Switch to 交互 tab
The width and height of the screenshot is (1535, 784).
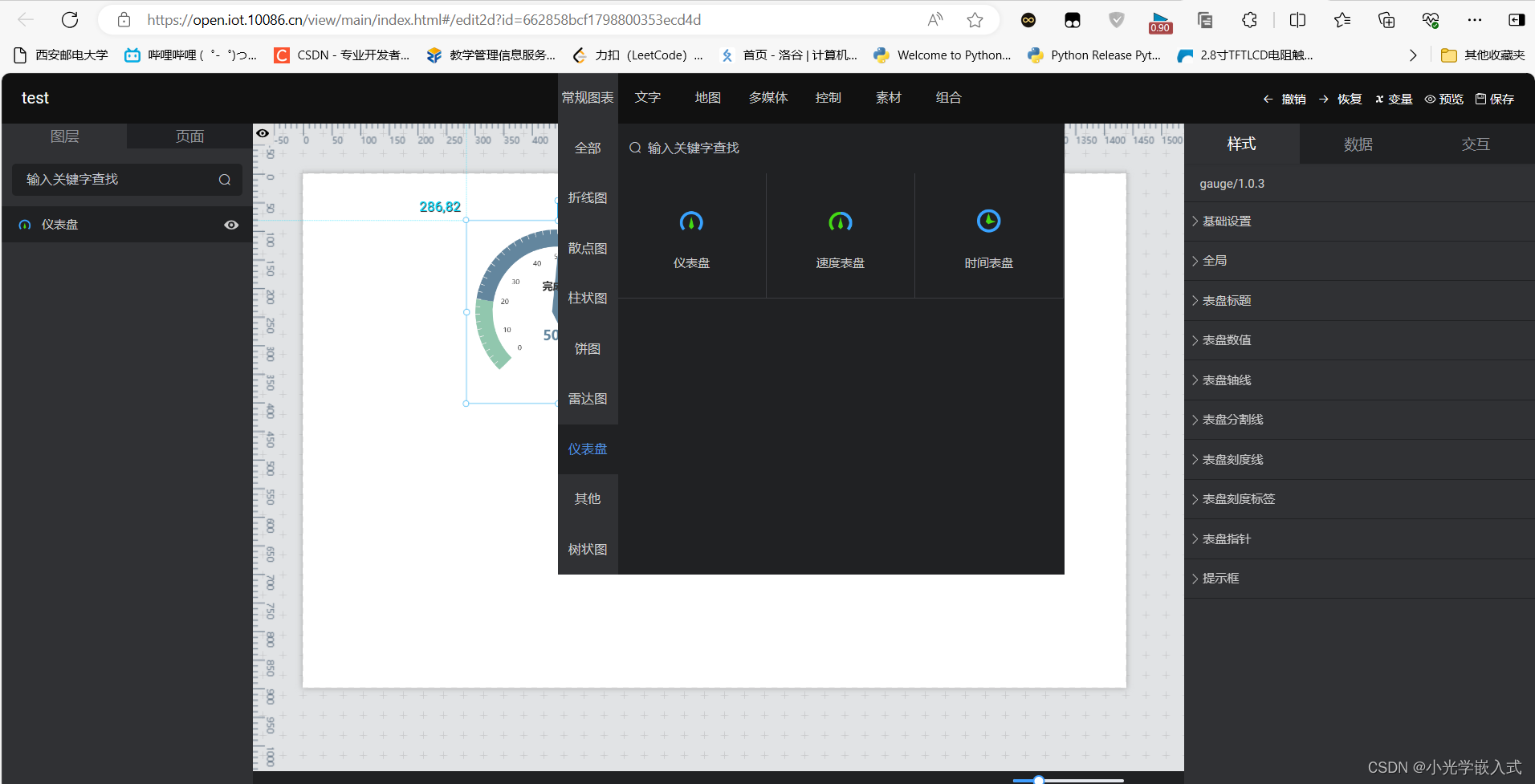[1476, 144]
